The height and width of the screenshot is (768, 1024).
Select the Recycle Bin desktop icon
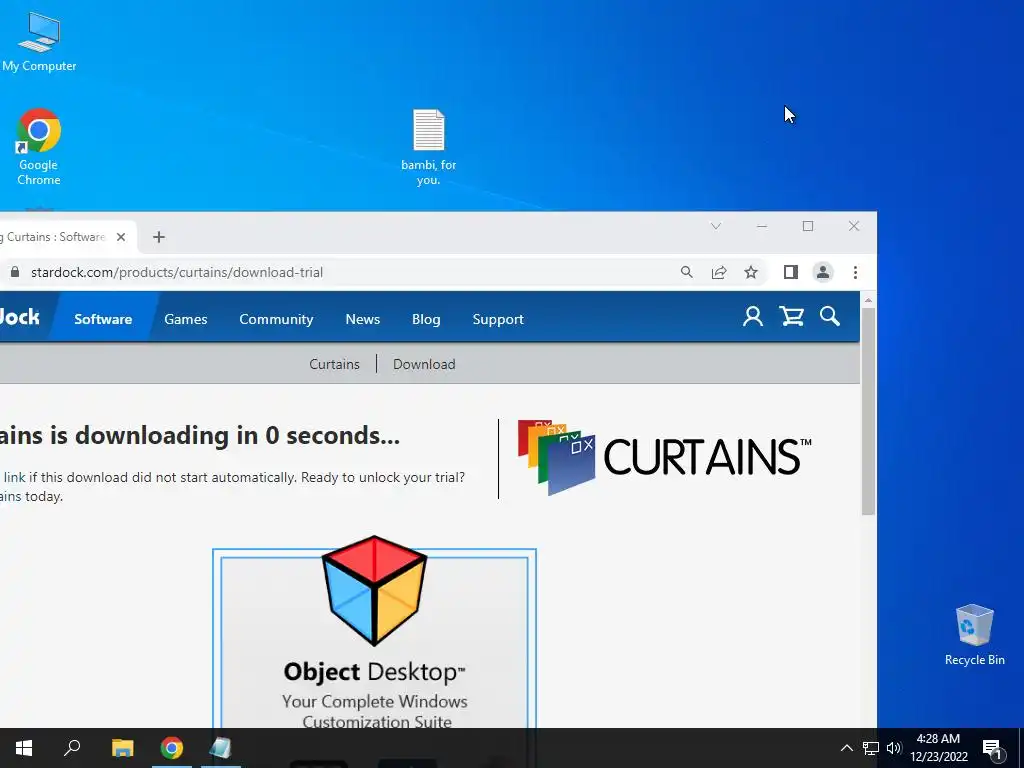[974, 635]
